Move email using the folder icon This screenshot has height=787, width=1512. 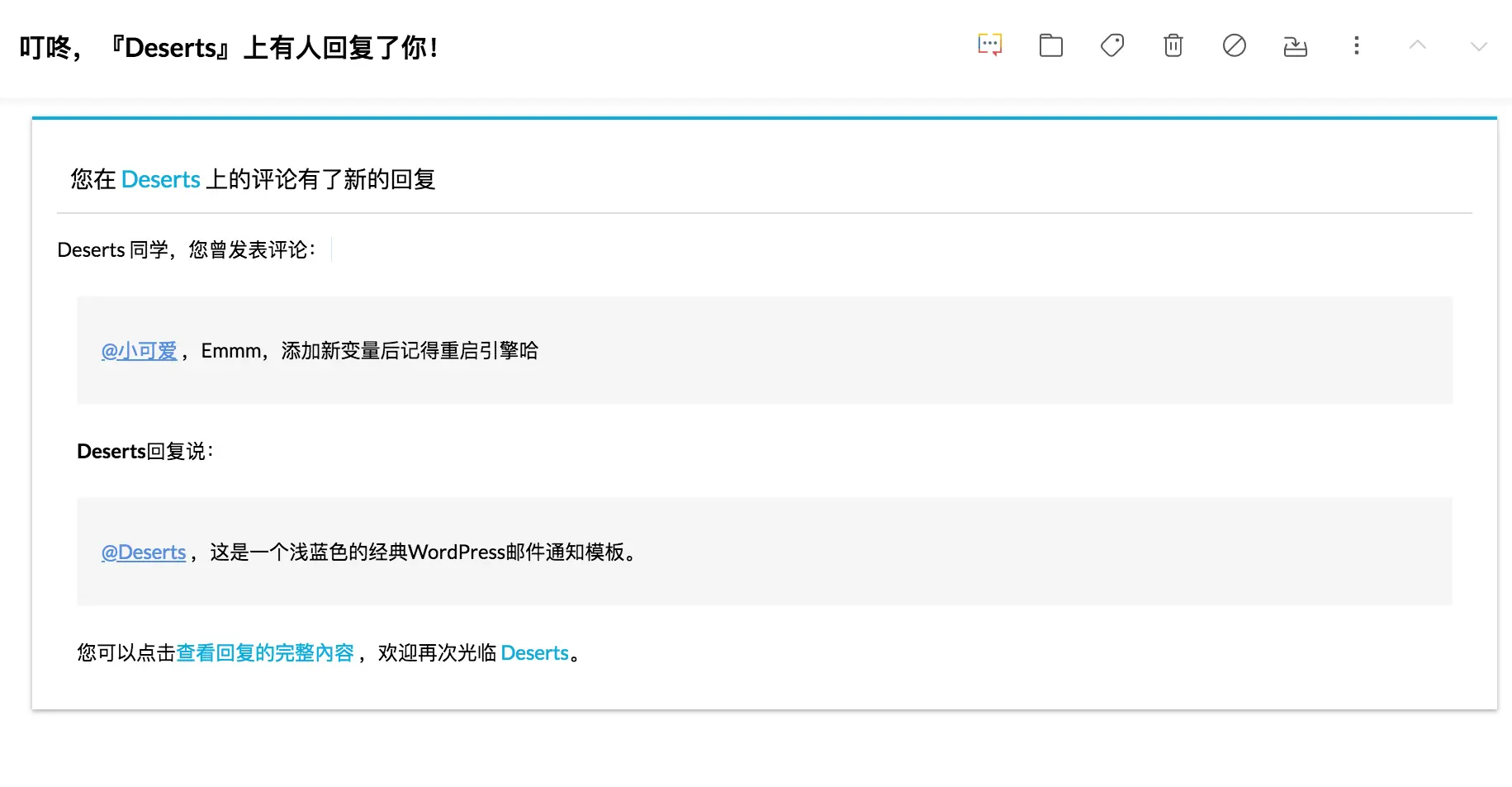click(1050, 45)
